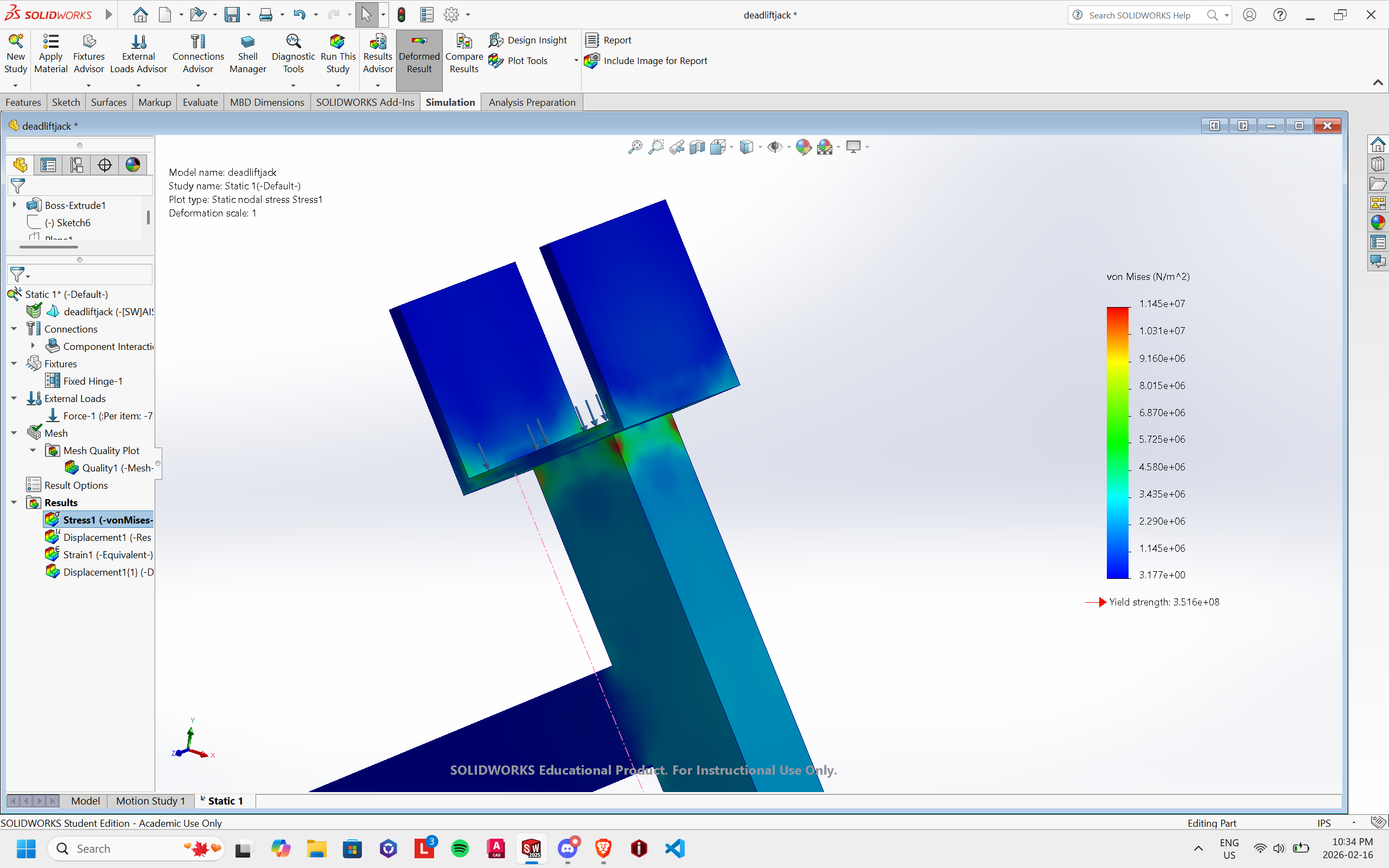This screenshot has height=868, width=1389.
Task: Select the Strain1 result plot
Action: click(x=99, y=554)
